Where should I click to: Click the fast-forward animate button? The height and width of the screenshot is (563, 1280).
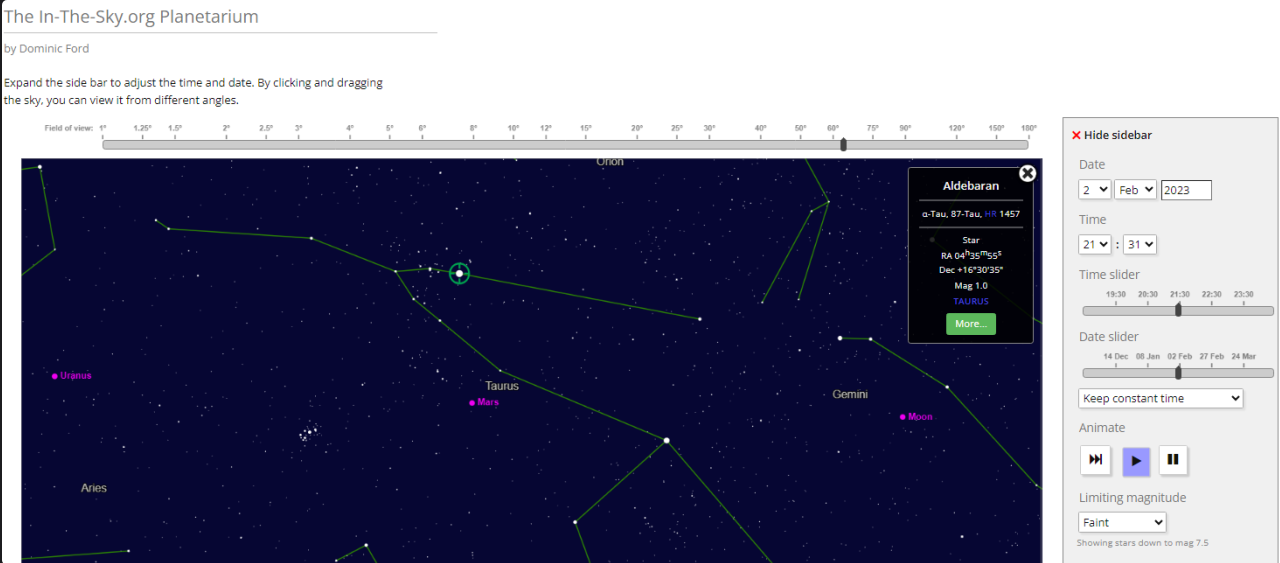click(1095, 460)
